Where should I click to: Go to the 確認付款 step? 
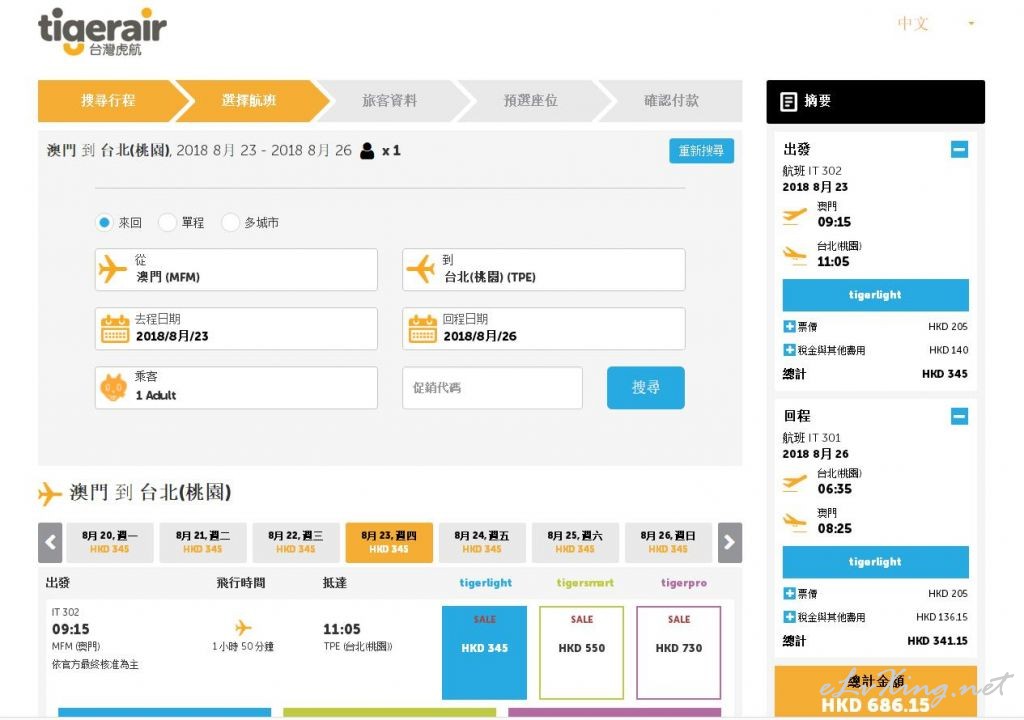click(671, 101)
